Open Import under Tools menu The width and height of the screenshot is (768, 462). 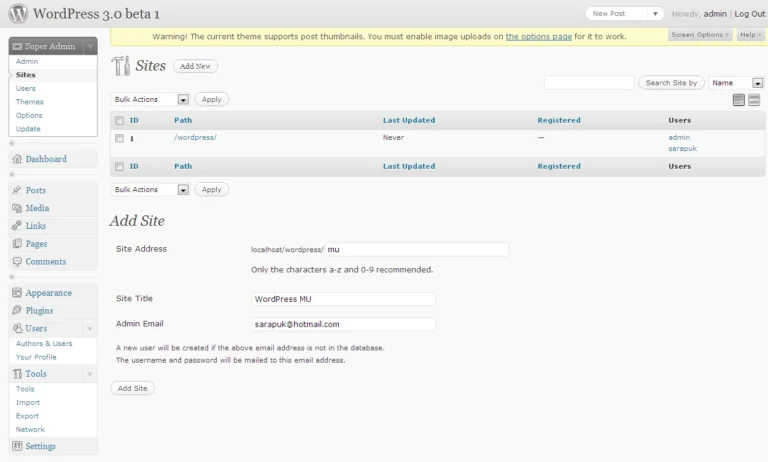28,403
